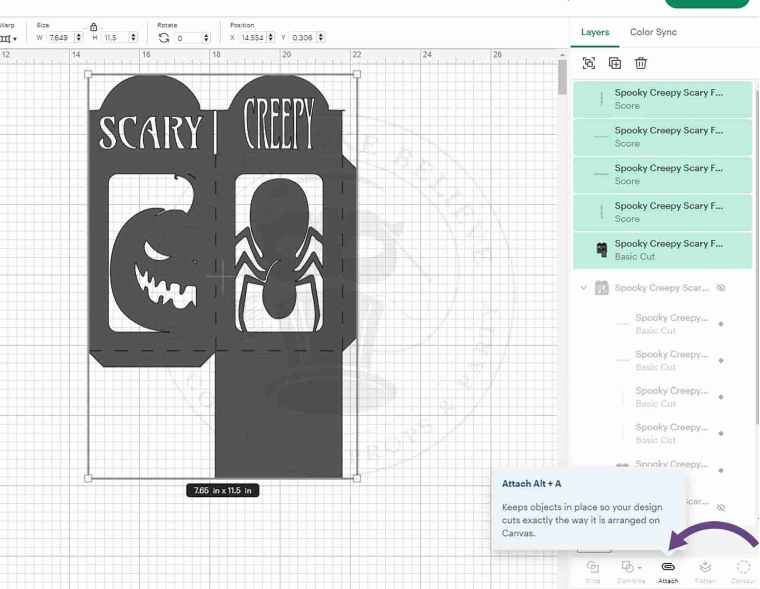Show the hidden Spooky Creepy Scar... group

tap(721, 288)
